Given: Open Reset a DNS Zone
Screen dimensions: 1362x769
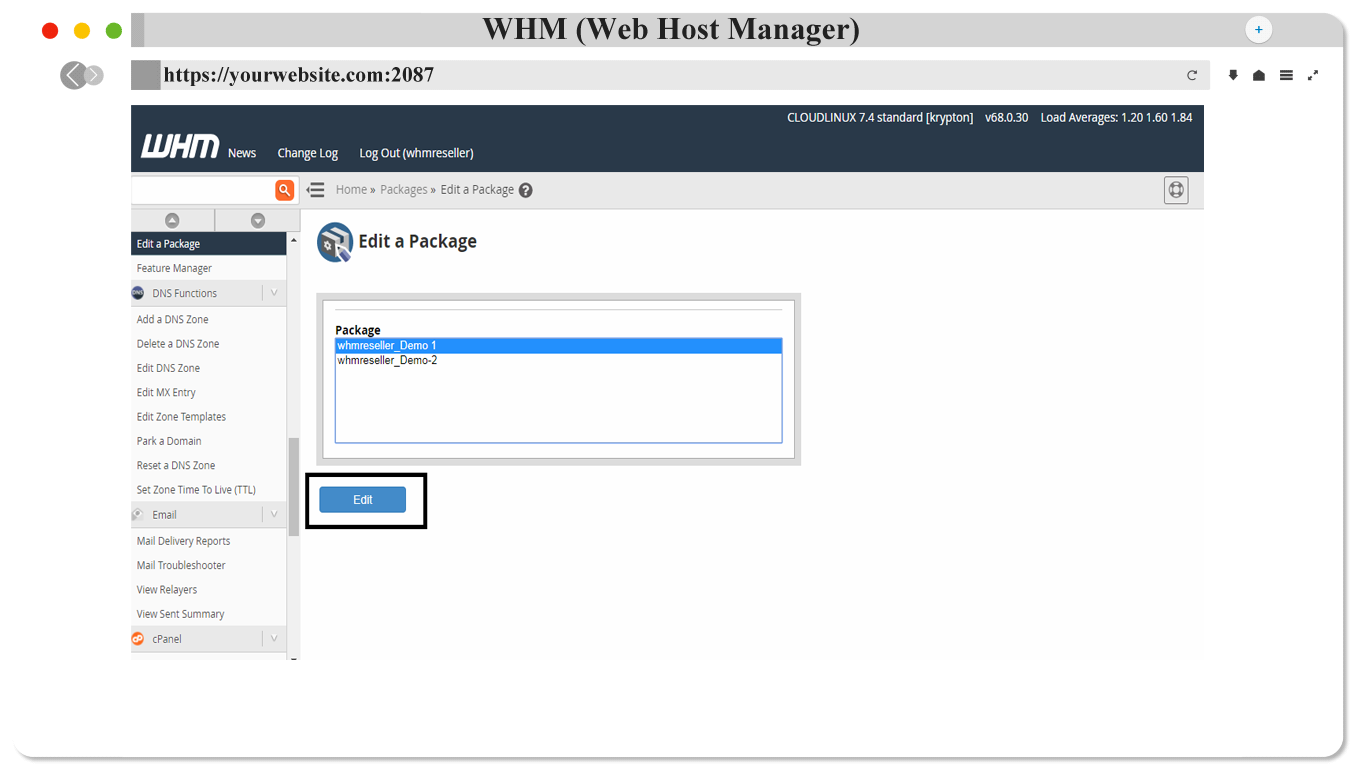Looking at the screenshot, I should [x=176, y=466].
